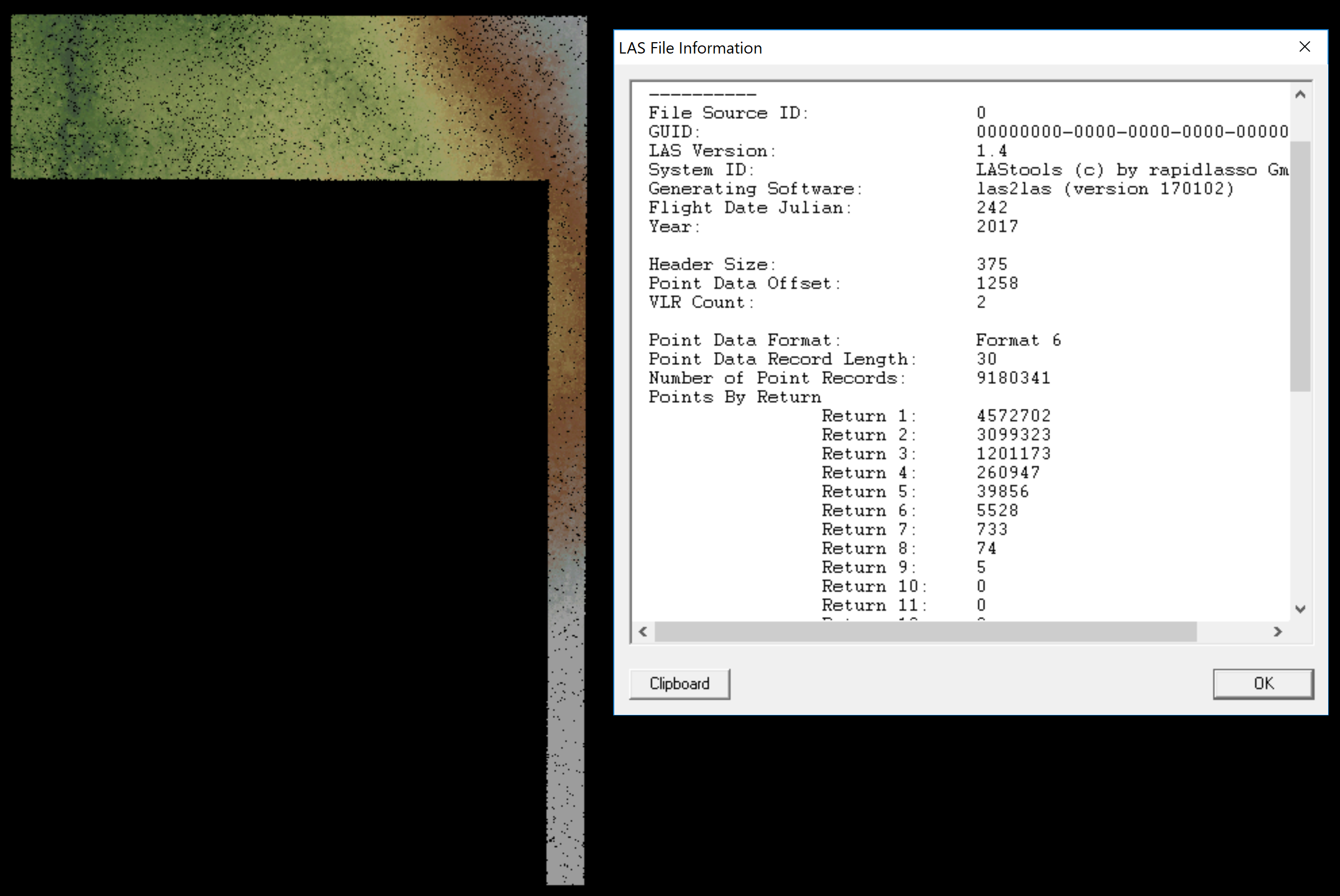The height and width of the screenshot is (896, 1340).
Task: Click the horizontal scrollbar thumb
Action: click(x=925, y=632)
